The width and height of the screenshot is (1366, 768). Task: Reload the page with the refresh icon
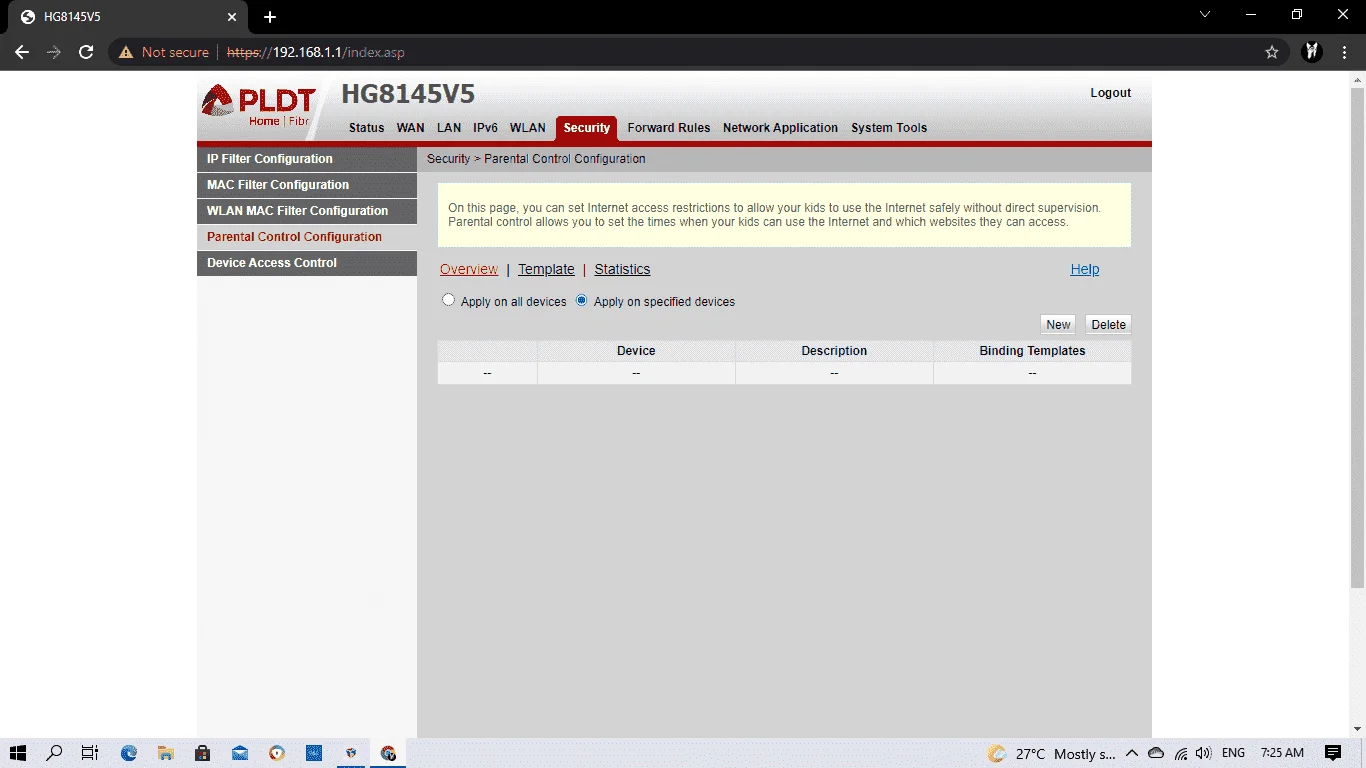pyautogui.click(x=86, y=52)
